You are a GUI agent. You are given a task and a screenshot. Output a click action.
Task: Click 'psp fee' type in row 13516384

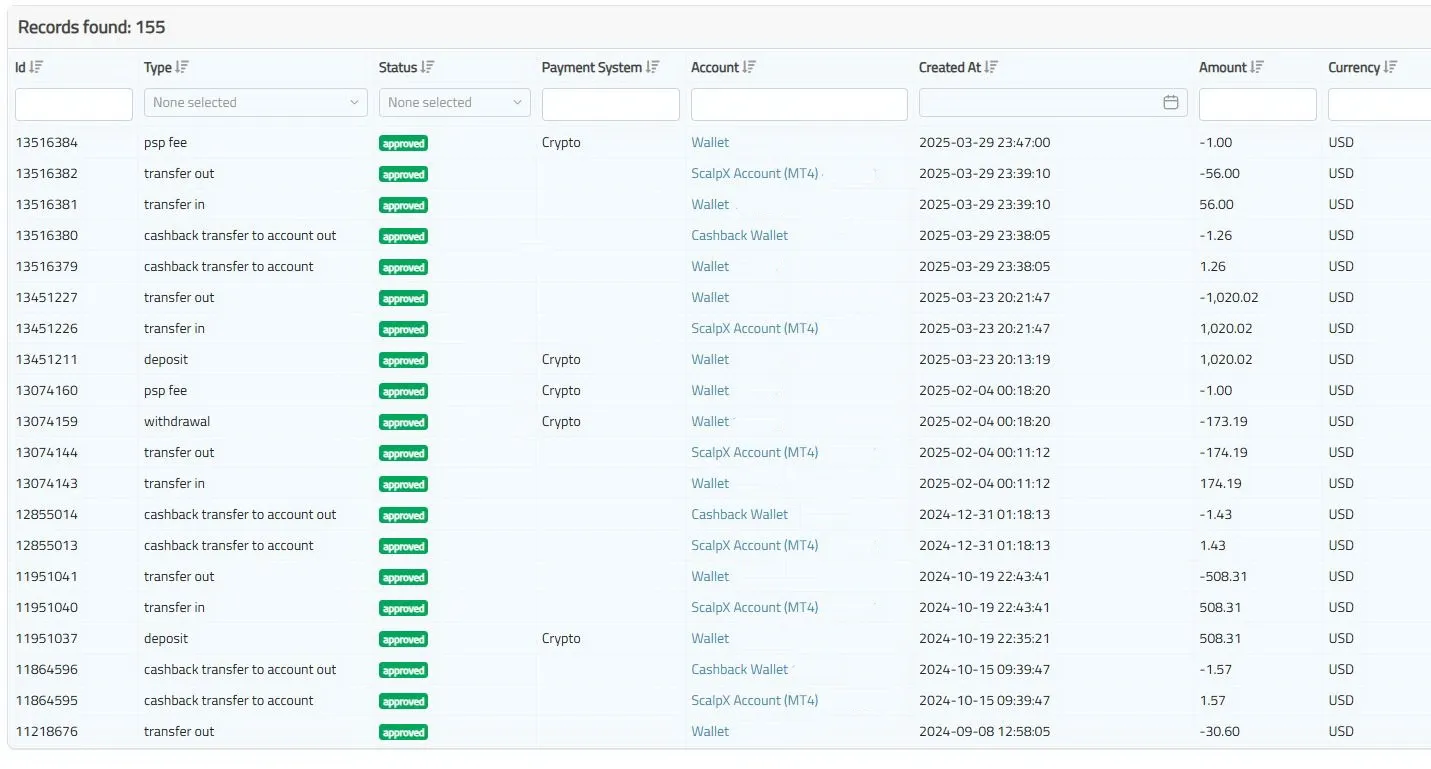pyautogui.click(x=165, y=142)
